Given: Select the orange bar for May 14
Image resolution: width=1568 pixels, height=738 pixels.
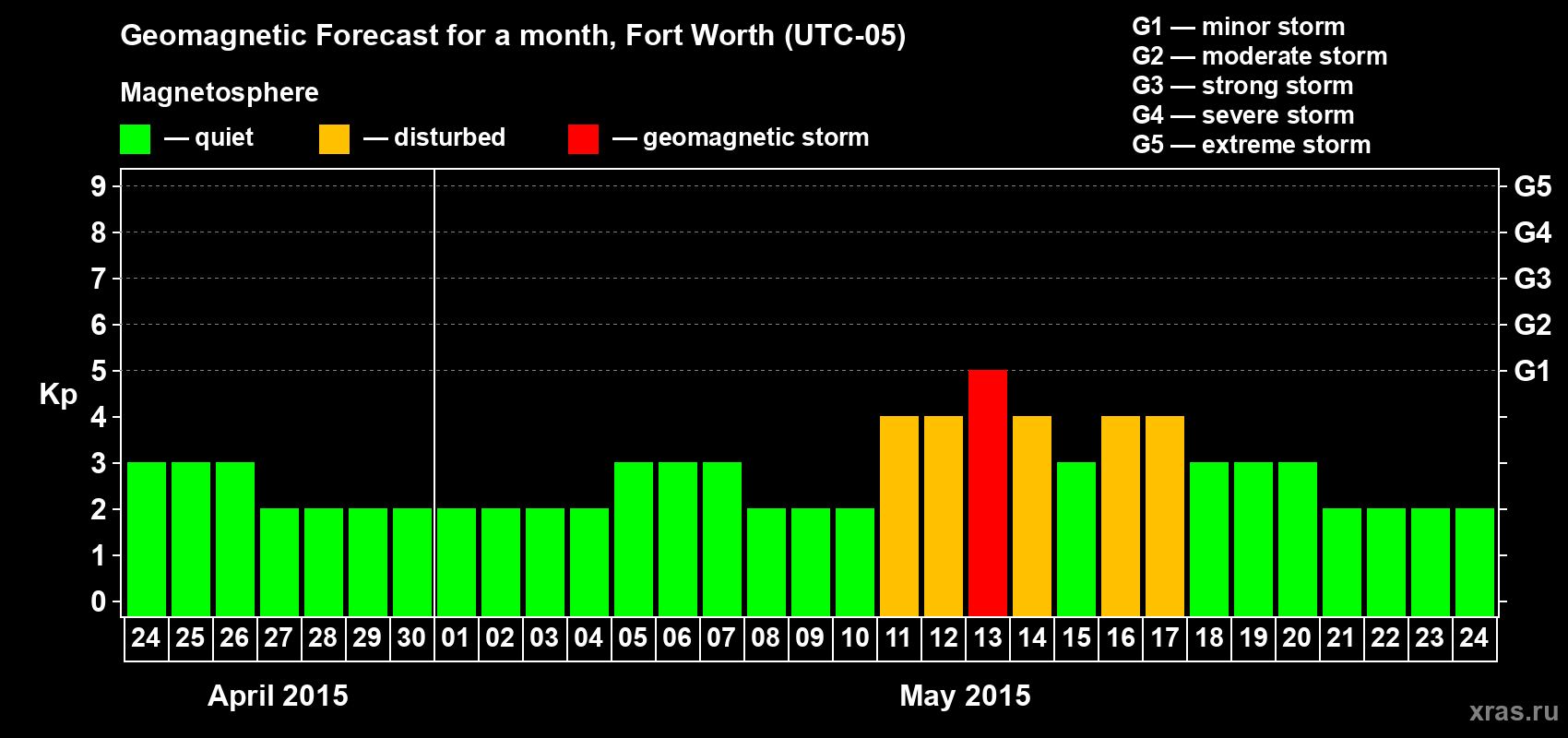Looking at the screenshot, I should coord(1032,516).
